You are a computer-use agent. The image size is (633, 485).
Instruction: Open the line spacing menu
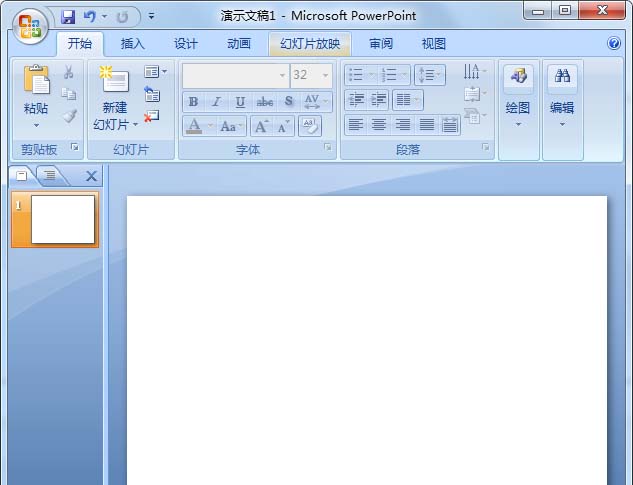(x=430, y=75)
